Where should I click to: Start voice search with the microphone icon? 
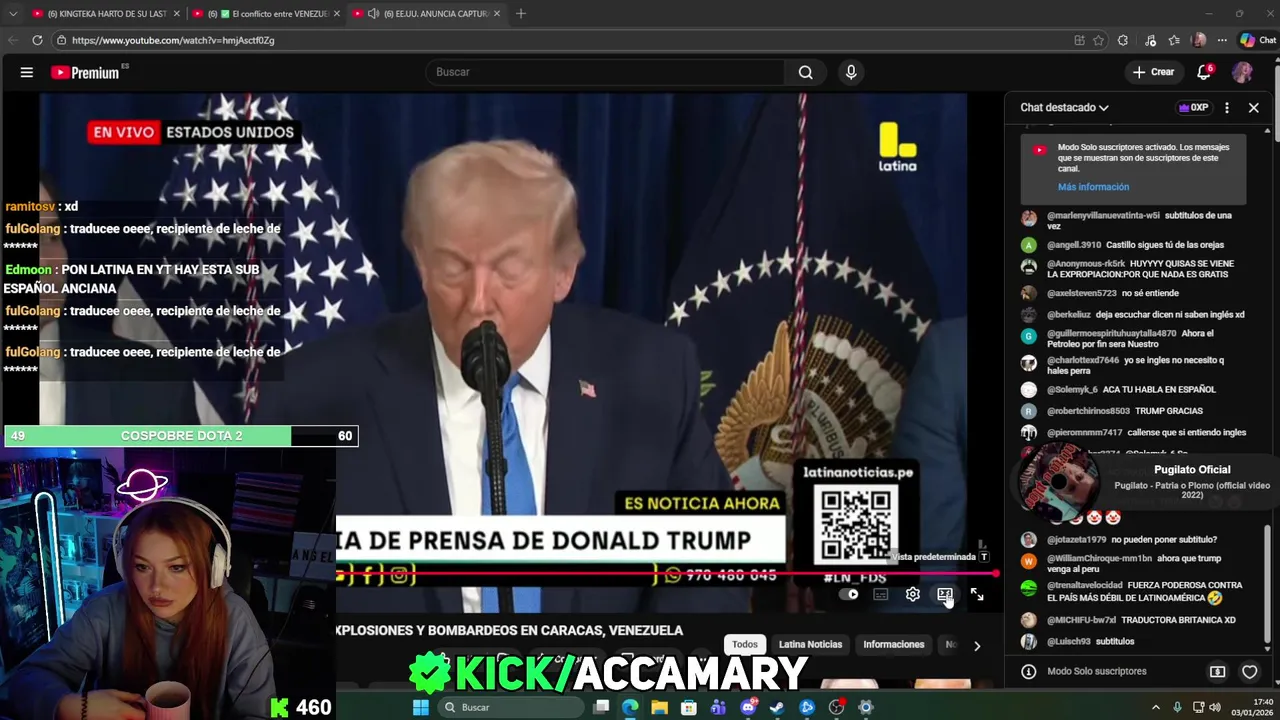tap(851, 72)
